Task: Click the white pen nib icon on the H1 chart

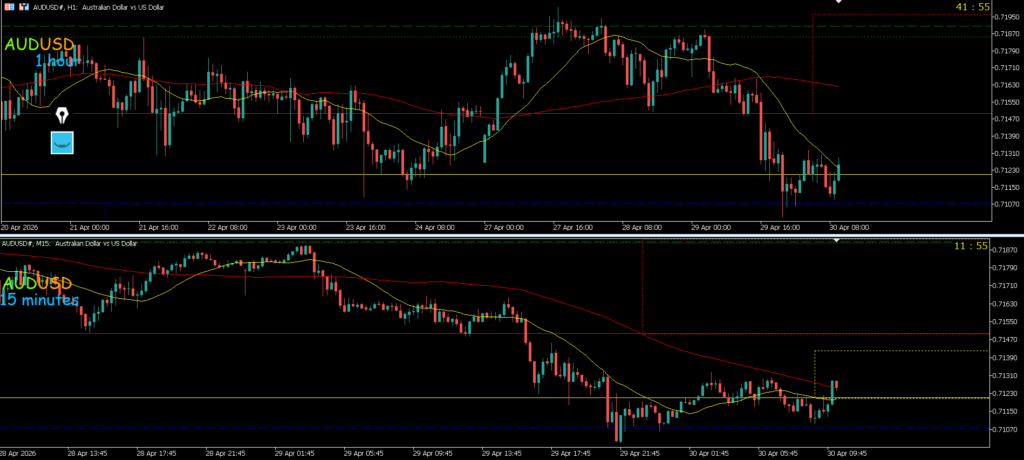Action: (63, 115)
